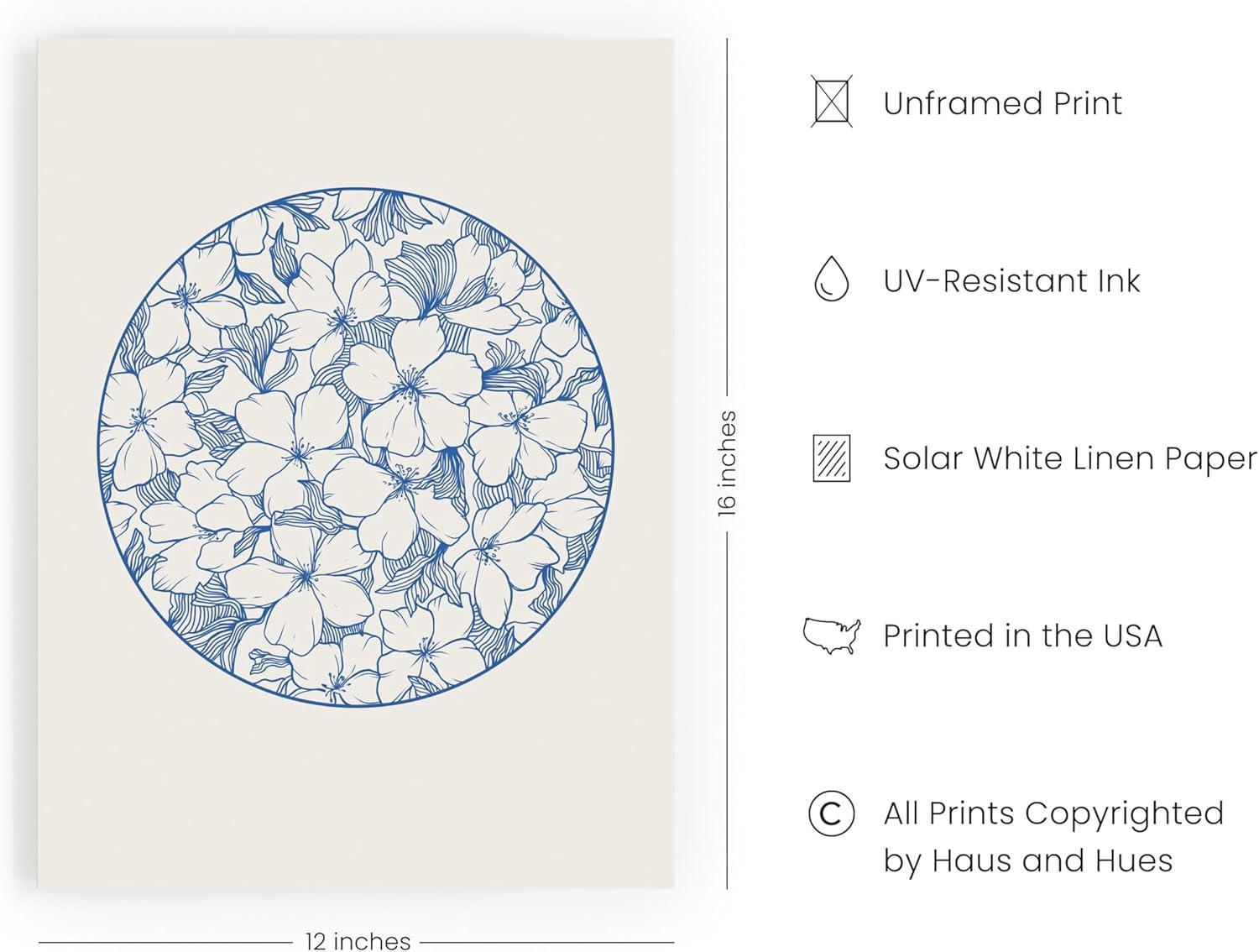1259x952 pixels.
Task: Click the "Printed in the USA" label
Action: [1022, 636]
